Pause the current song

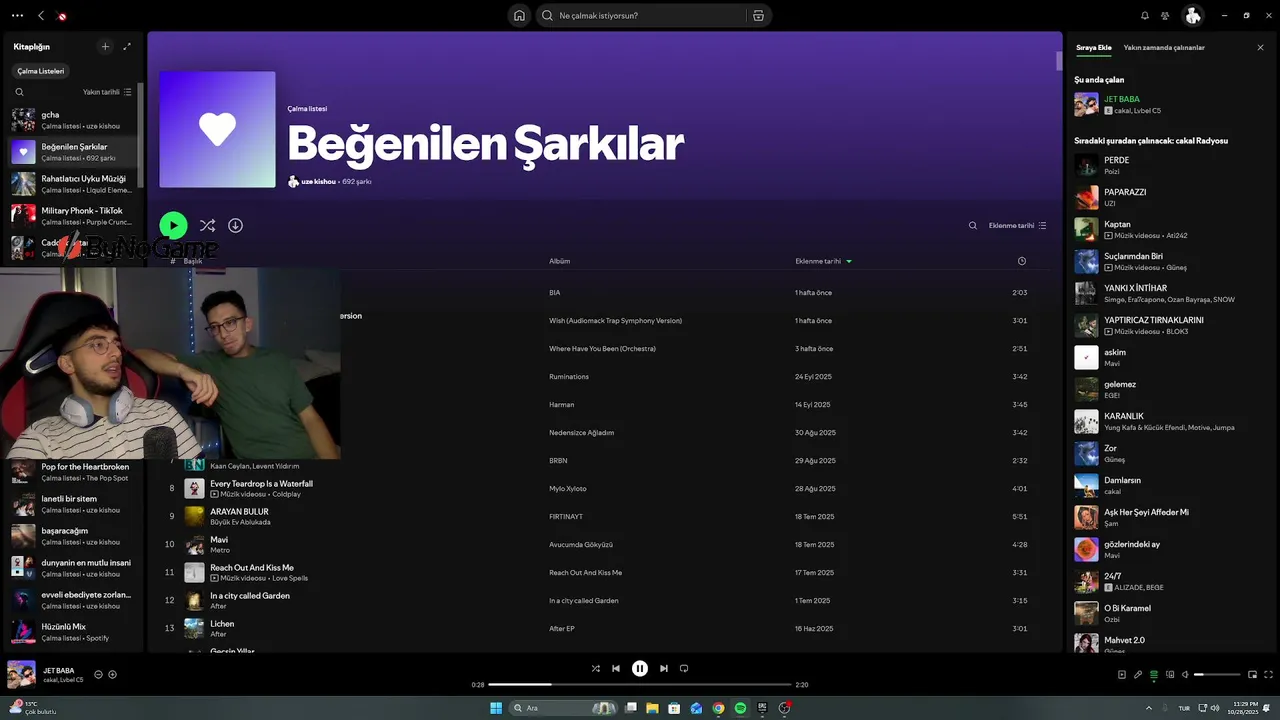pyautogui.click(x=640, y=668)
